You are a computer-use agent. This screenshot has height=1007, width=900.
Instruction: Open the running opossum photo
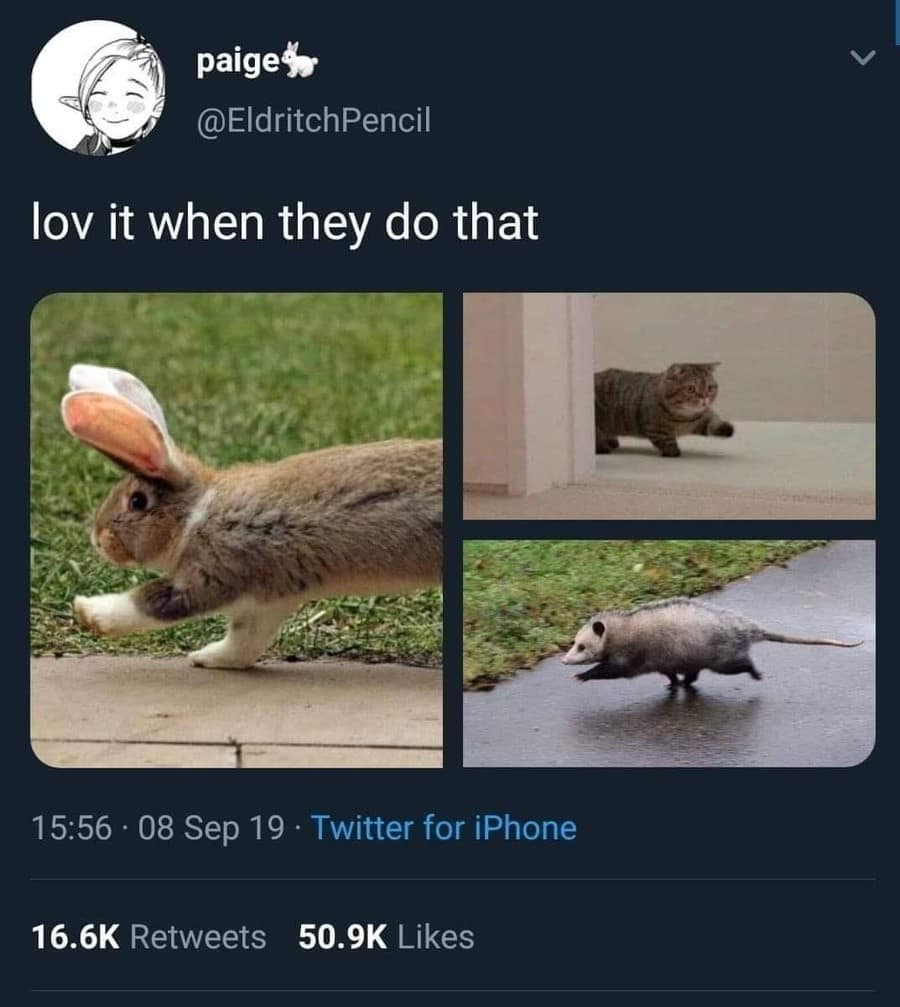tap(669, 653)
